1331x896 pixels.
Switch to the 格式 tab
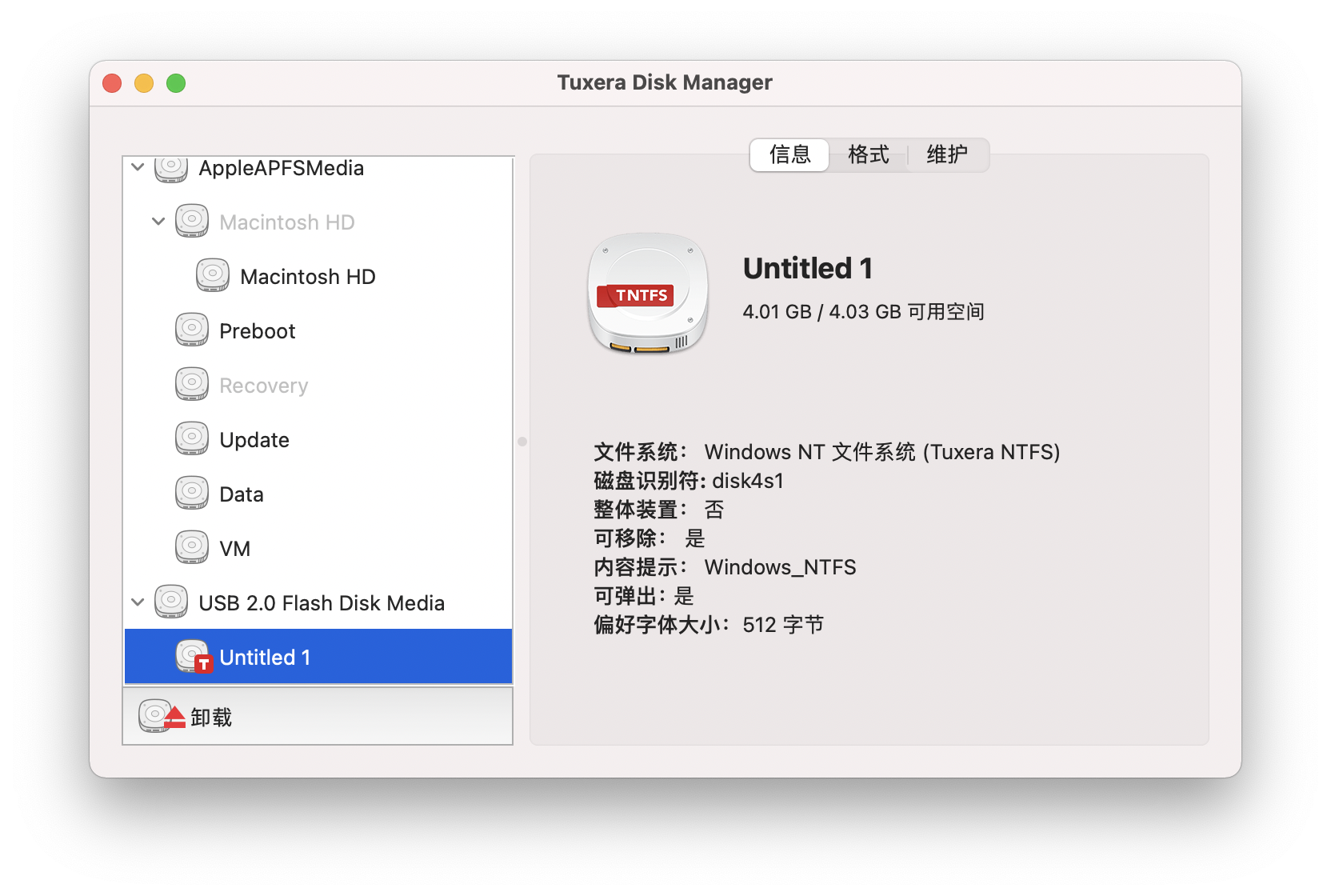pos(868,154)
